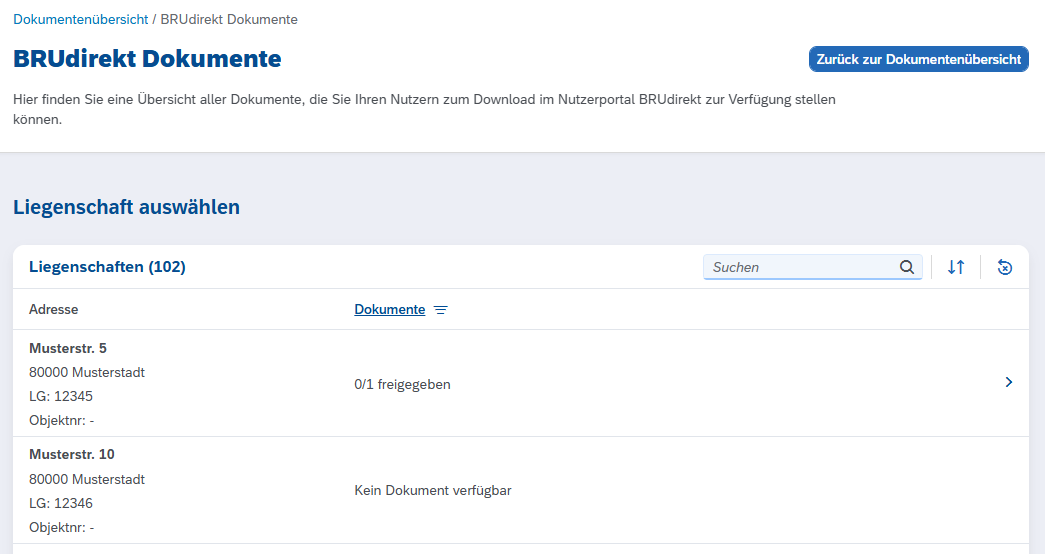Click LG: 12346 in second row
The image size is (1045, 554).
tap(61, 503)
